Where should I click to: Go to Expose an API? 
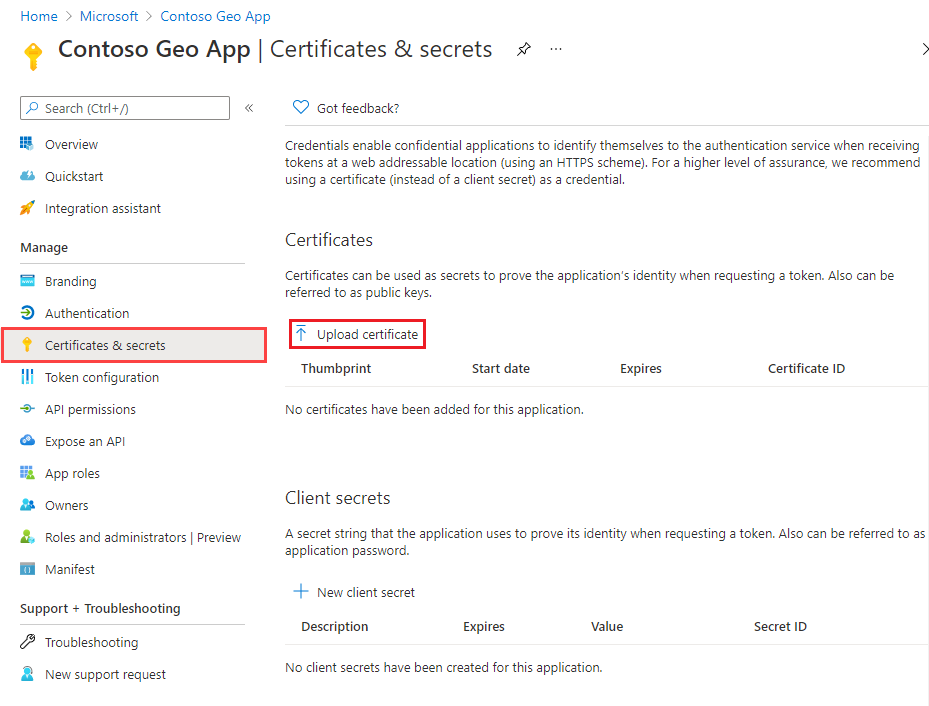click(x=85, y=441)
